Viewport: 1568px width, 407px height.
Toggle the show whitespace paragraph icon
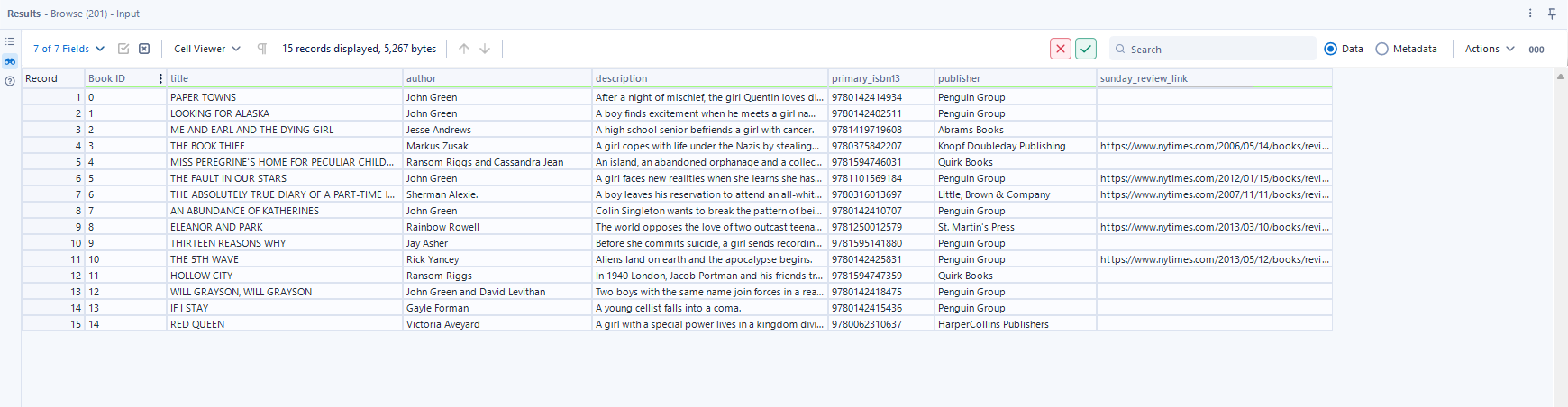point(262,49)
